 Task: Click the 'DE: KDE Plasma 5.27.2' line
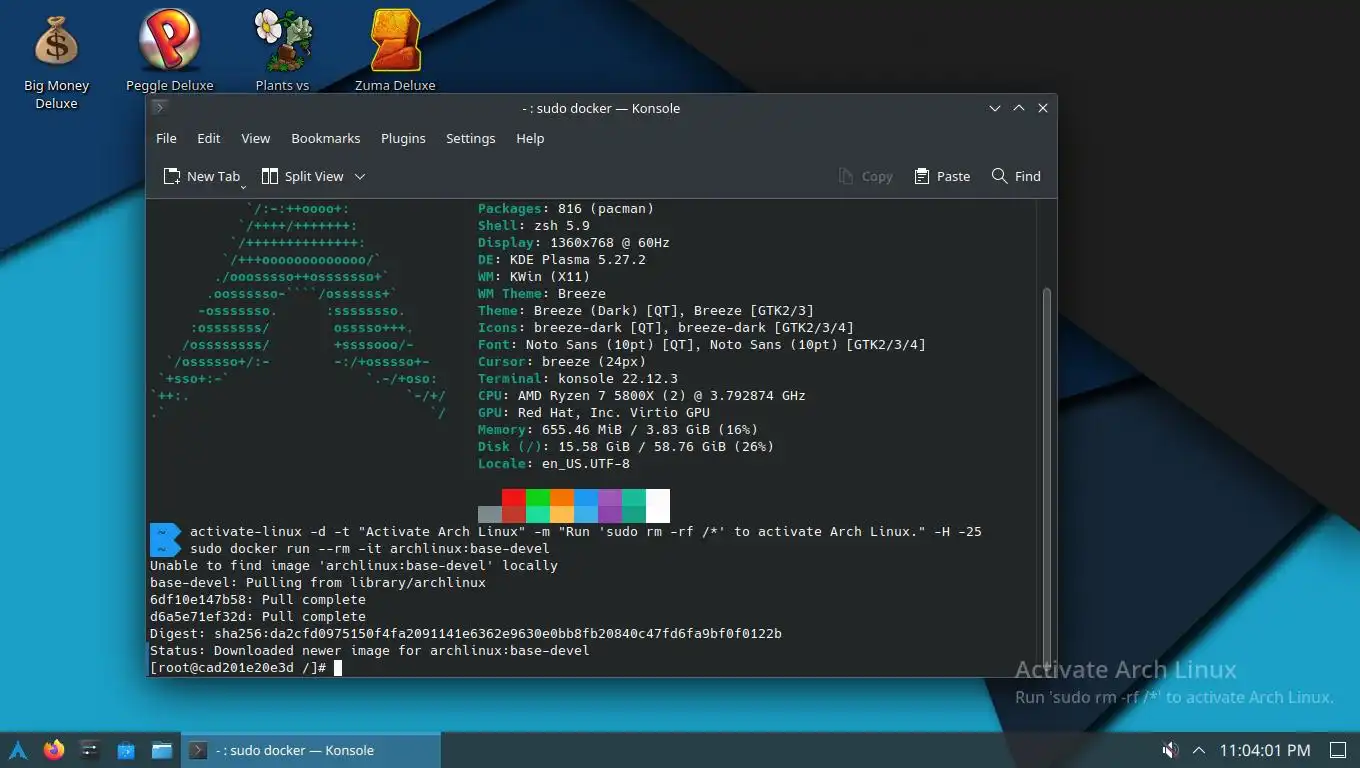pyautogui.click(x=562, y=259)
